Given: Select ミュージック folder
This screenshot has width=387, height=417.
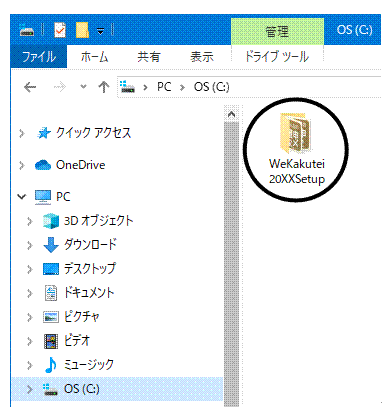Looking at the screenshot, I should click(x=89, y=365).
